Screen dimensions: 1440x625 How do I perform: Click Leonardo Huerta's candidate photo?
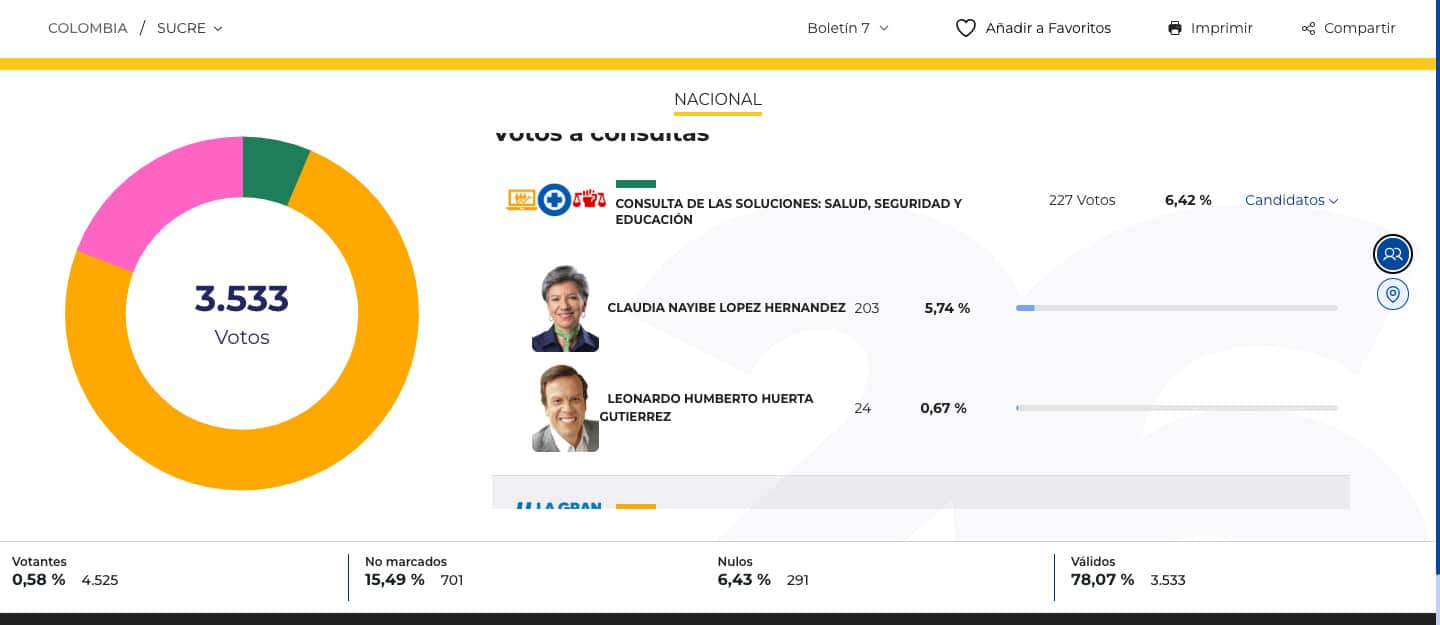[x=565, y=409]
